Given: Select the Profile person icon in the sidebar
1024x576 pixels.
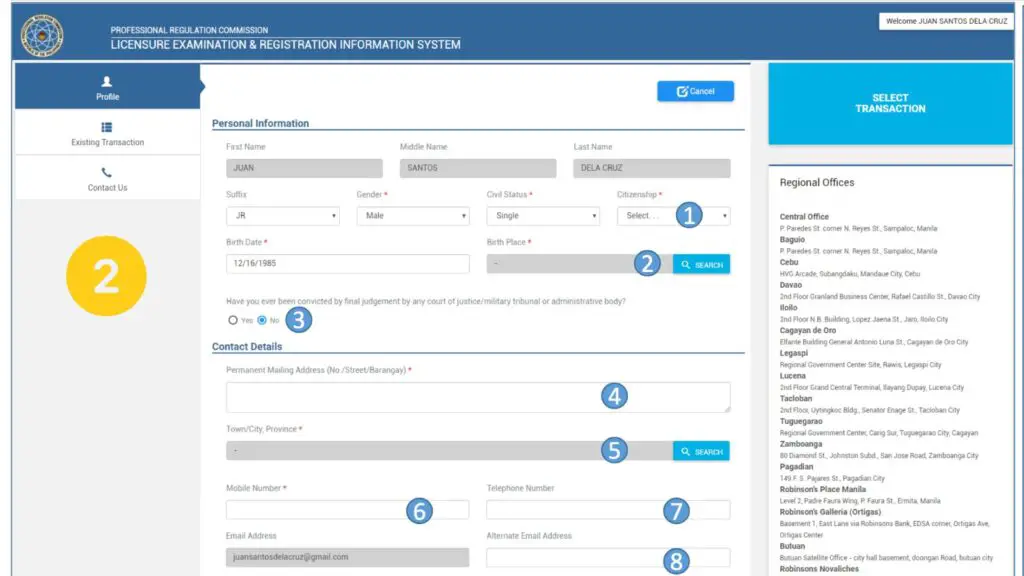Looking at the screenshot, I should [106, 82].
